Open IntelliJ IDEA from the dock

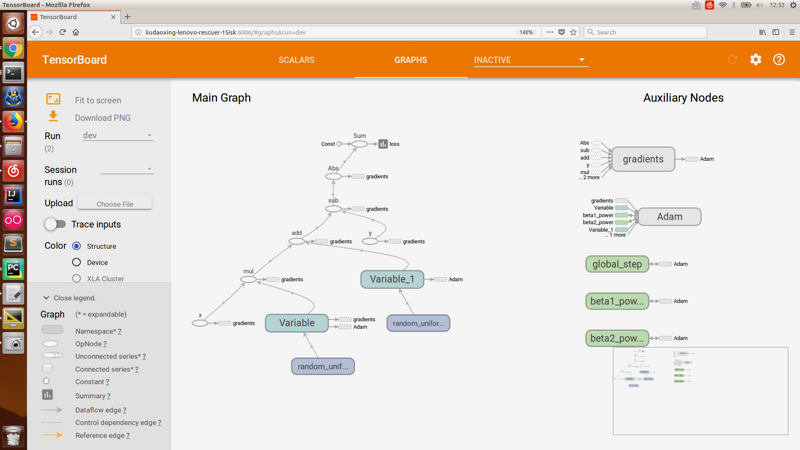pyautogui.click(x=13, y=195)
